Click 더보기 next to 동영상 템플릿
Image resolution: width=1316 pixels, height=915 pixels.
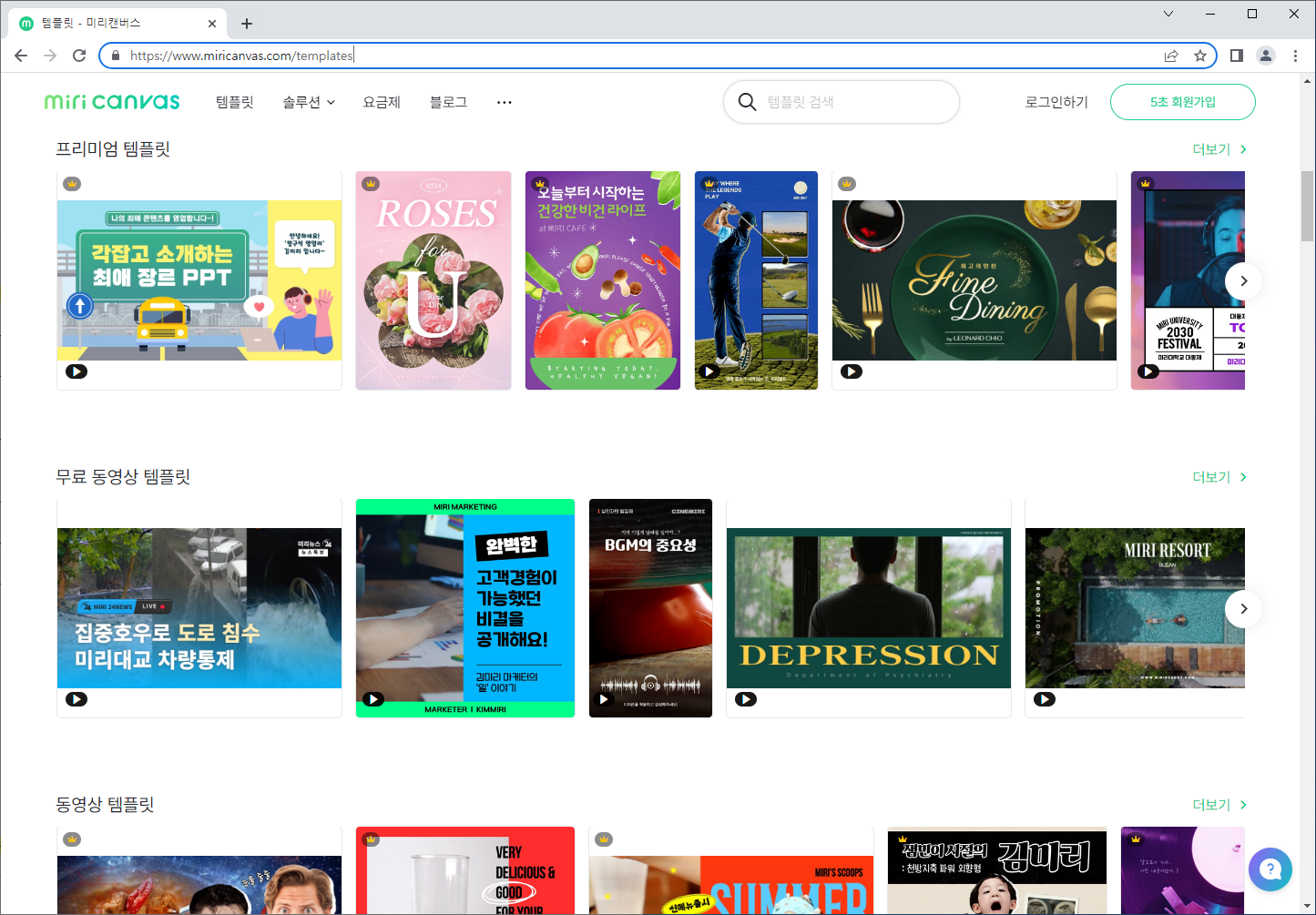pos(1219,805)
